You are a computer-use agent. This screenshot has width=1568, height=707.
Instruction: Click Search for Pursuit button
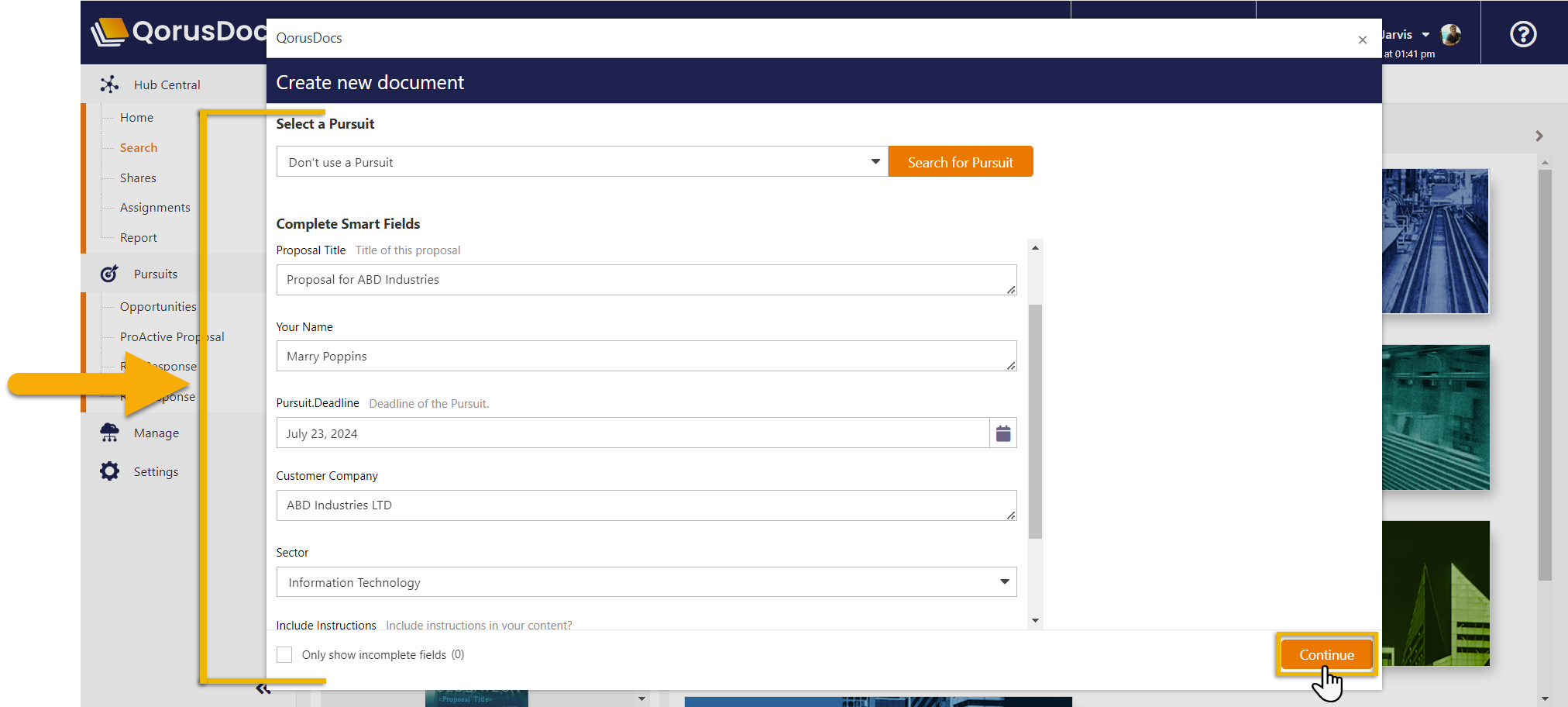coord(960,162)
